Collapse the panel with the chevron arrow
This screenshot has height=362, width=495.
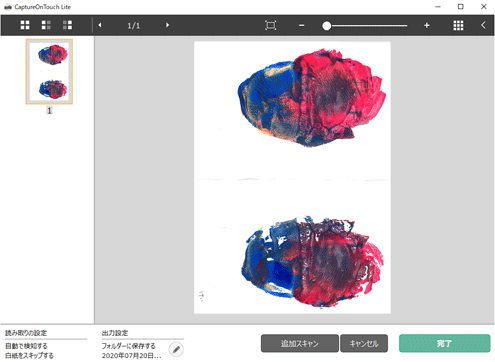click(x=483, y=25)
